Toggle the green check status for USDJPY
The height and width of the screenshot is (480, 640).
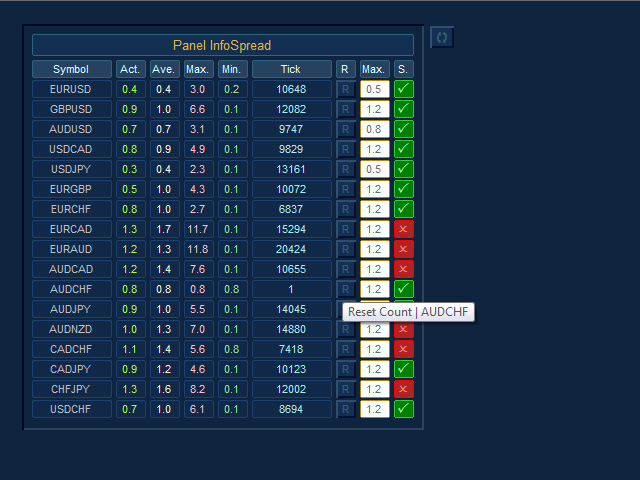[x=403, y=169]
